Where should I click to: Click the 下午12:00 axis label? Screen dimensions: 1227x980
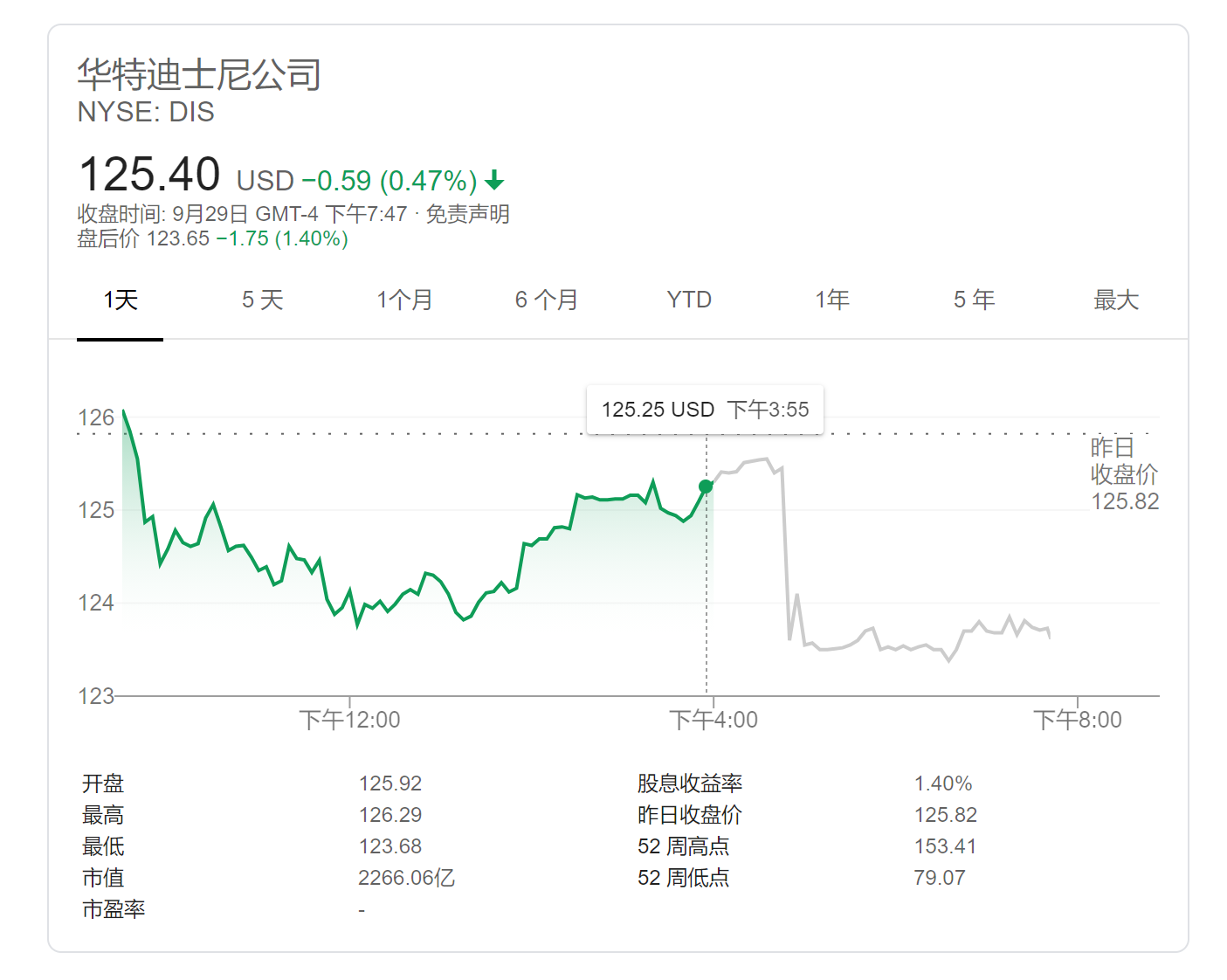[x=349, y=720]
